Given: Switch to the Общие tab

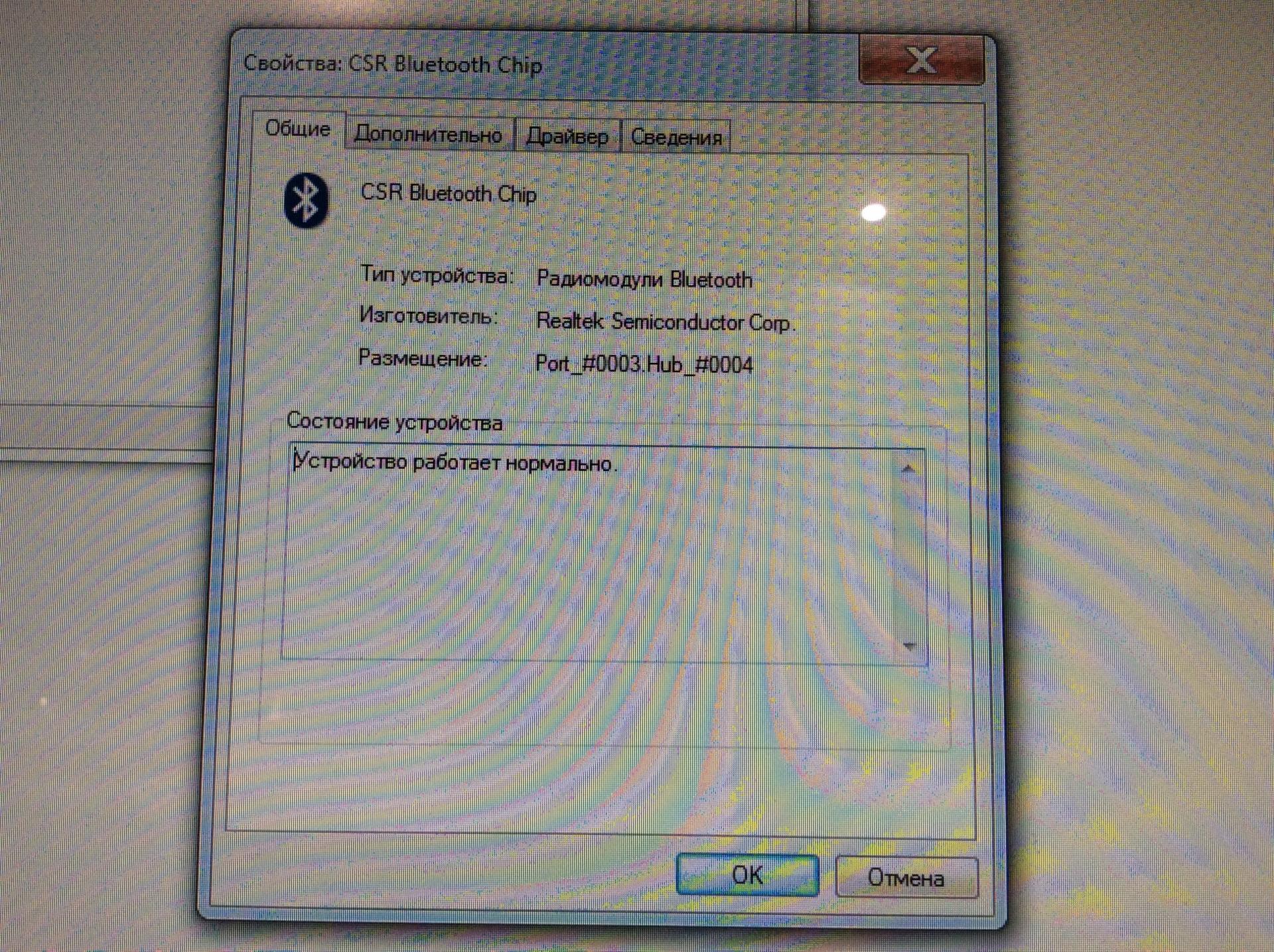Looking at the screenshot, I should tap(298, 128).
